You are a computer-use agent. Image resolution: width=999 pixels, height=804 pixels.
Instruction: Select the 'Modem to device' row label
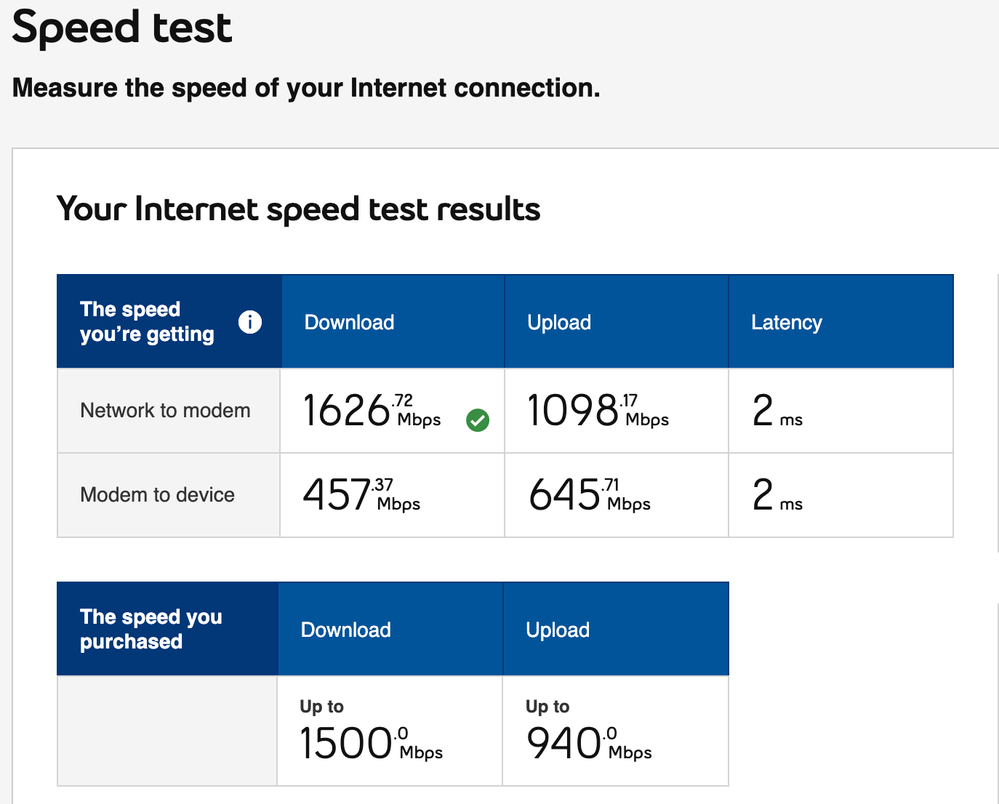157,494
